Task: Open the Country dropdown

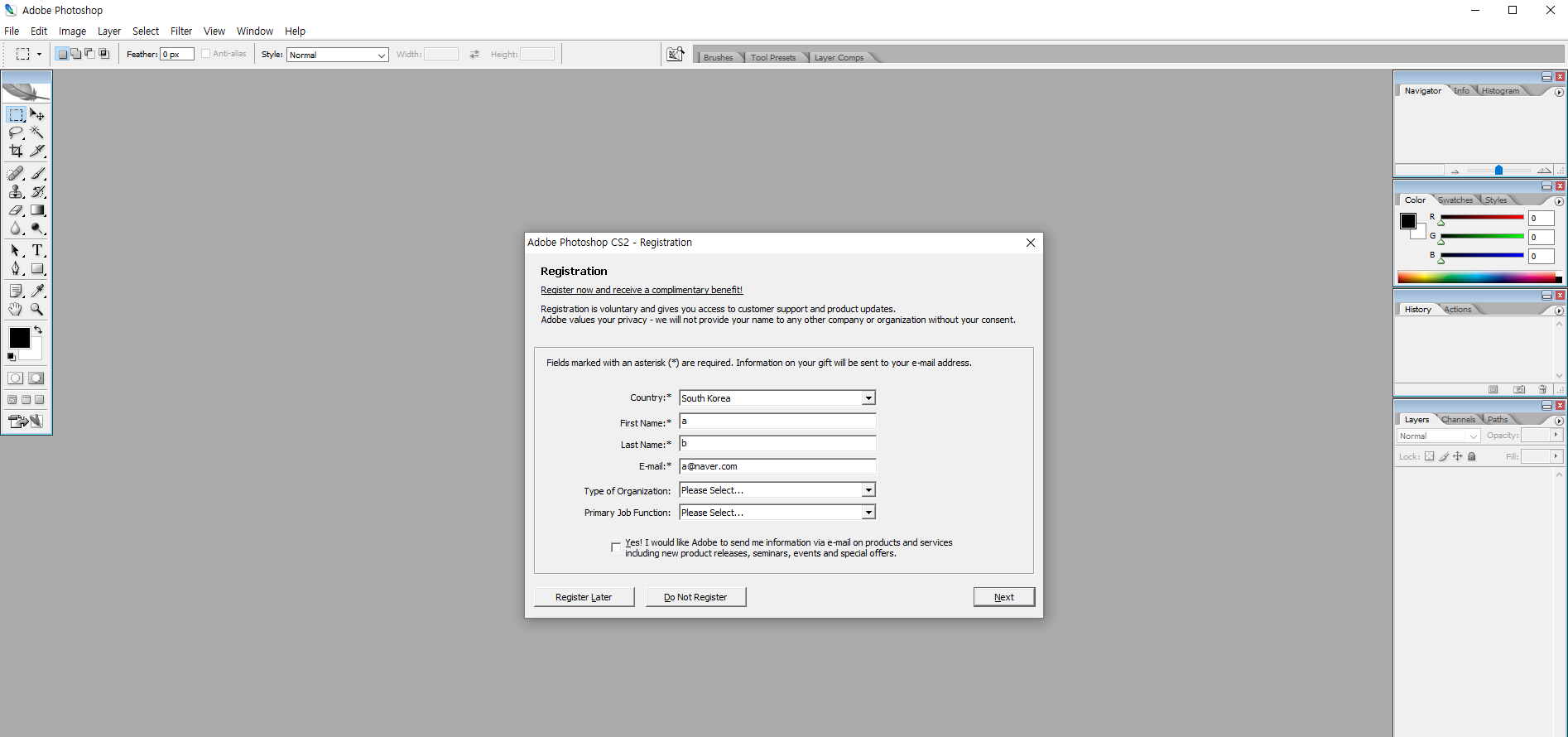Action: [x=868, y=398]
